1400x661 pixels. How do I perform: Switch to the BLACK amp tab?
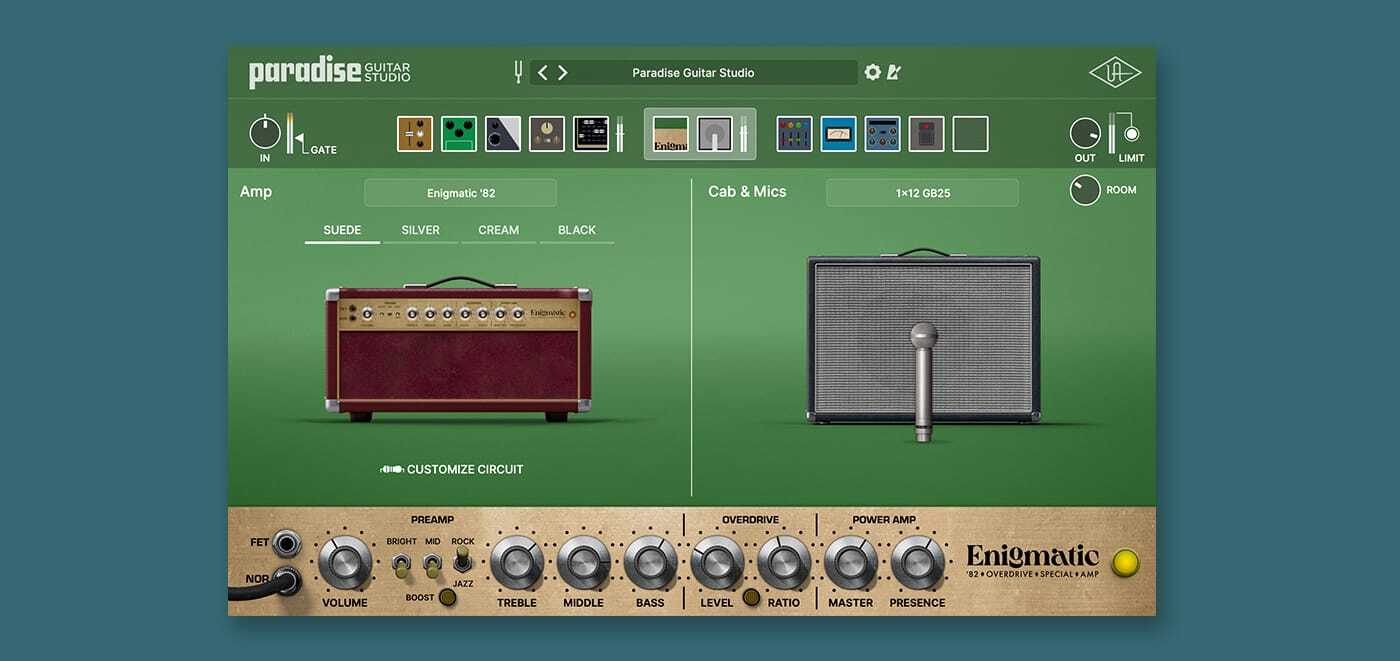pos(576,230)
